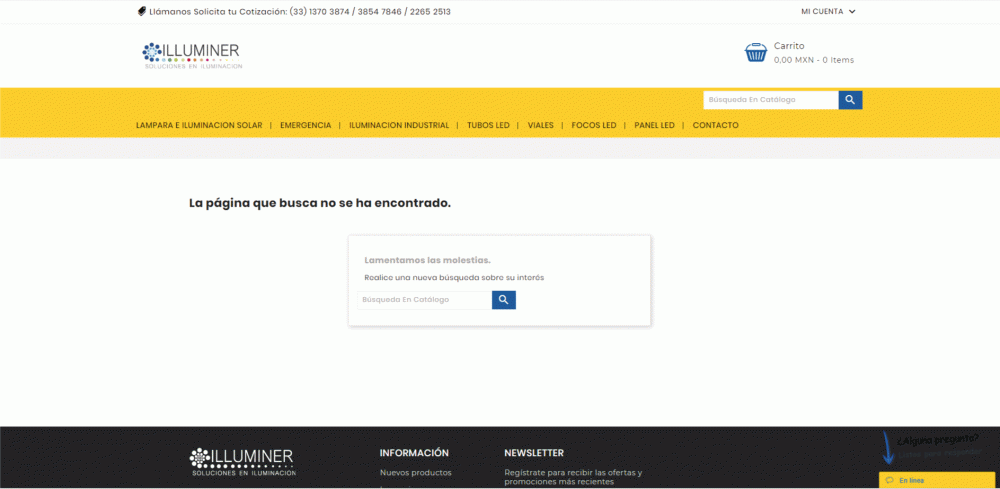Open Nuevos productos footer link

[416, 472]
